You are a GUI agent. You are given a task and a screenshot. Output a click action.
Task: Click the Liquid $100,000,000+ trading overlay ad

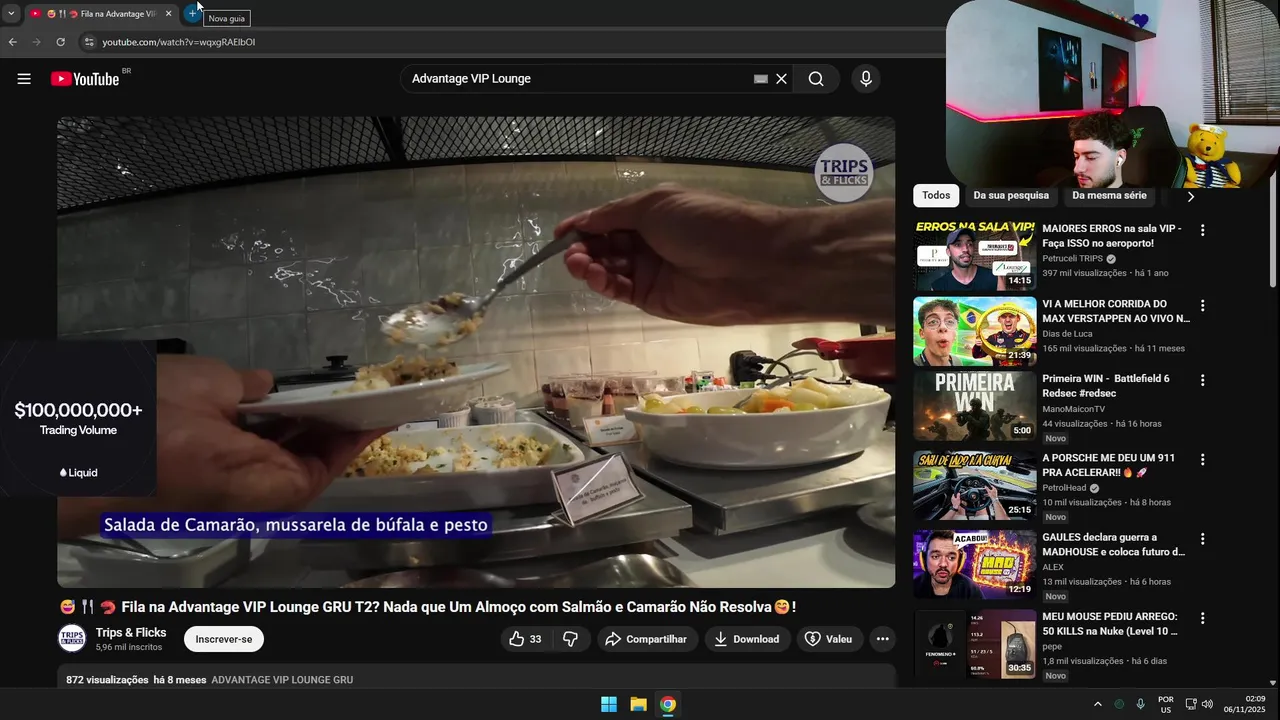click(78, 420)
